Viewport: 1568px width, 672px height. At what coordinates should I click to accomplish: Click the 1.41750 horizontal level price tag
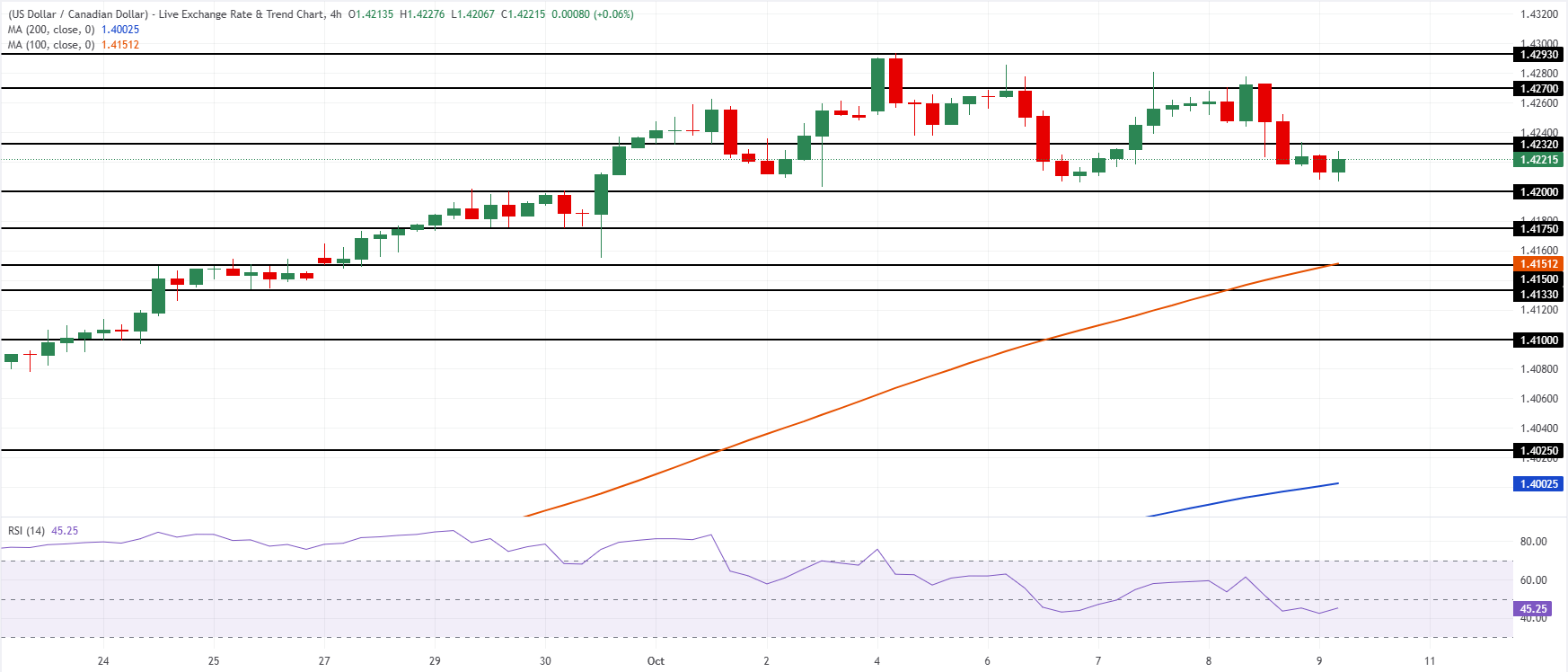pos(1538,229)
